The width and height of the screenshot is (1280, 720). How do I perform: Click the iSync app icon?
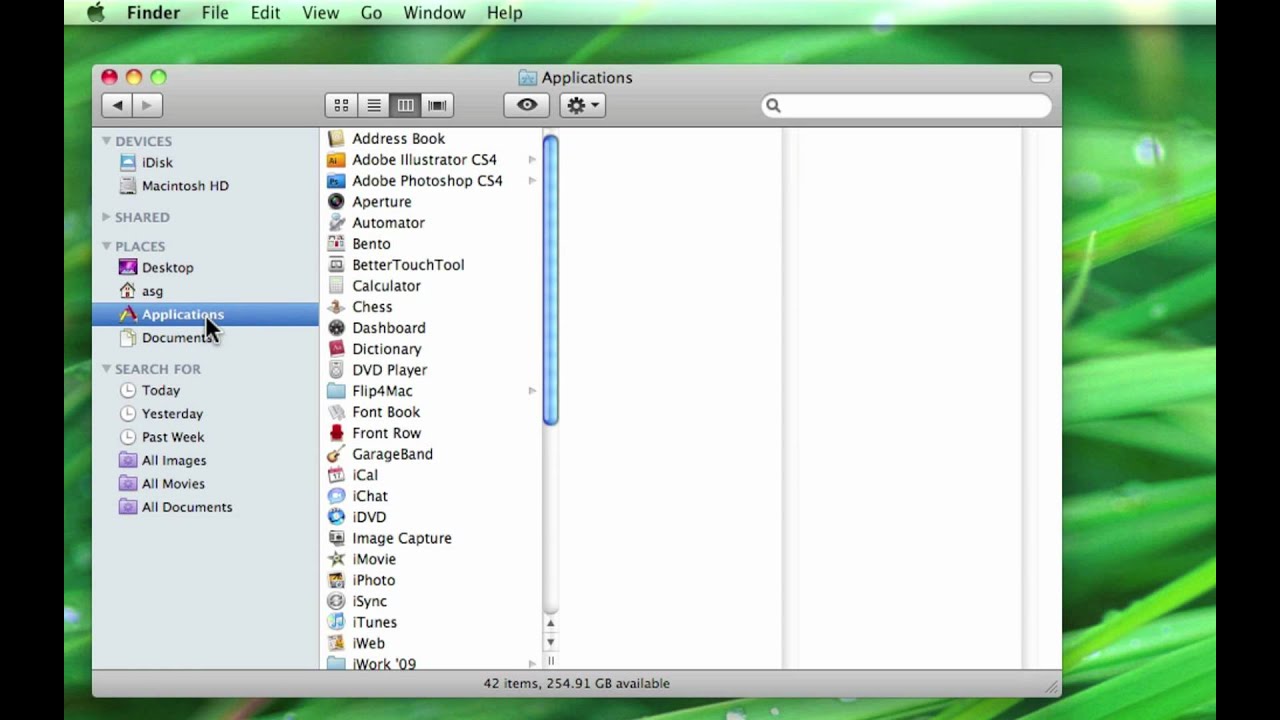pyautogui.click(x=336, y=601)
